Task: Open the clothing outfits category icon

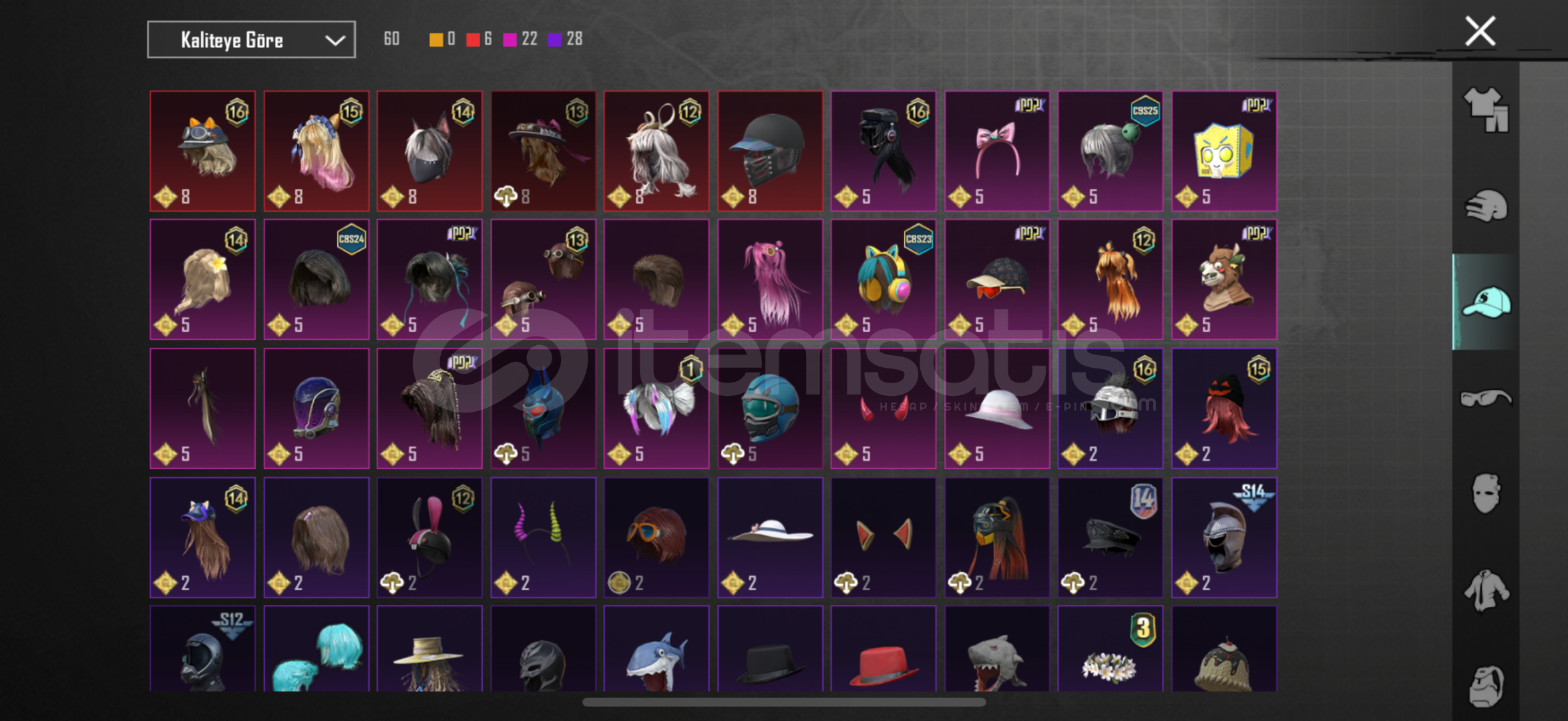Action: pos(1486,110)
